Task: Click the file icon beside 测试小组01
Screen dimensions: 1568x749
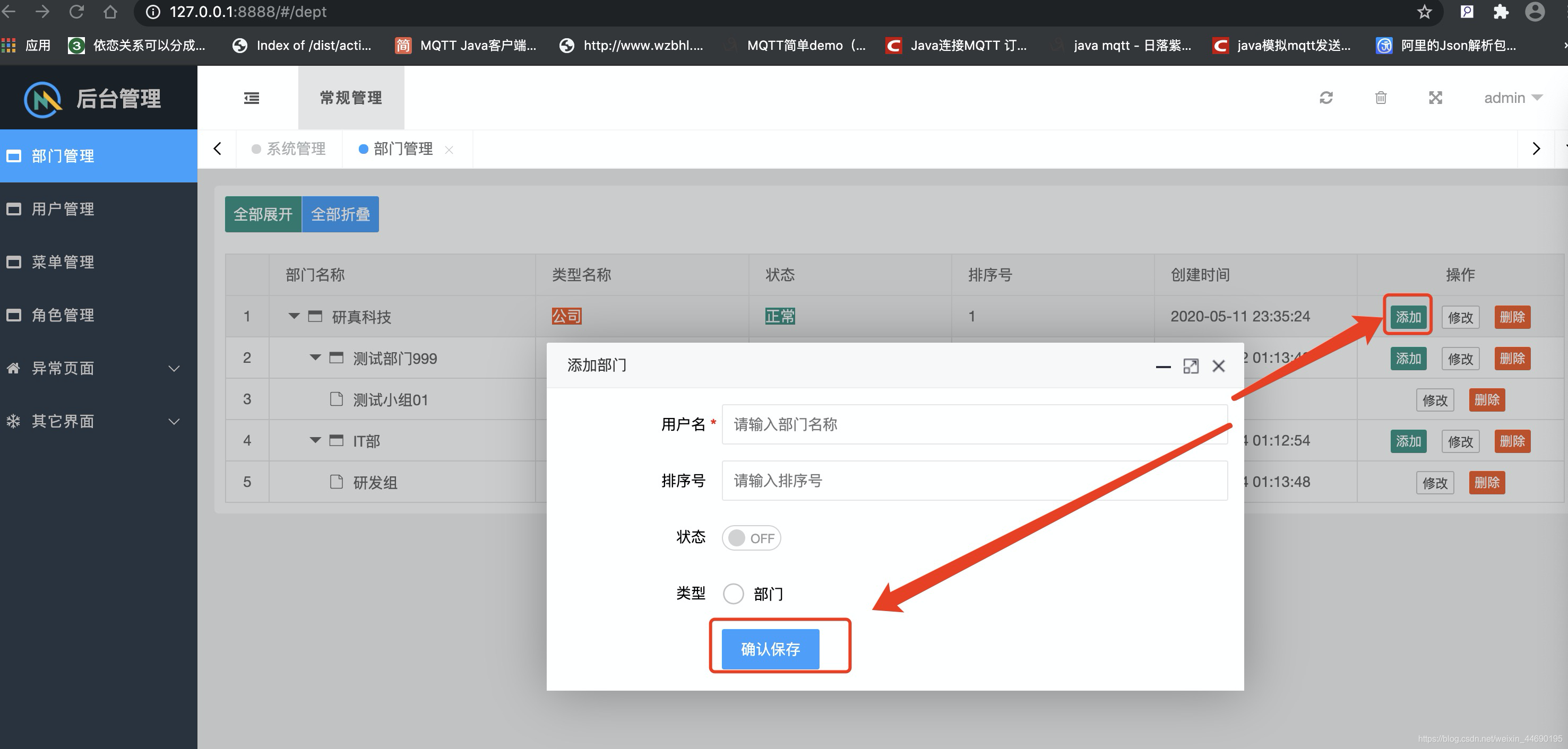Action: (x=336, y=399)
